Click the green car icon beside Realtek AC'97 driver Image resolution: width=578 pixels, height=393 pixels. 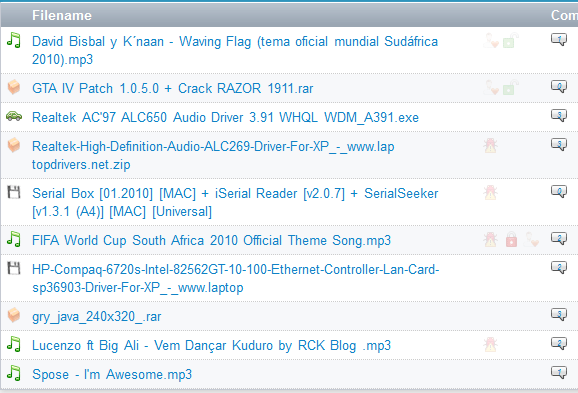[14, 116]
